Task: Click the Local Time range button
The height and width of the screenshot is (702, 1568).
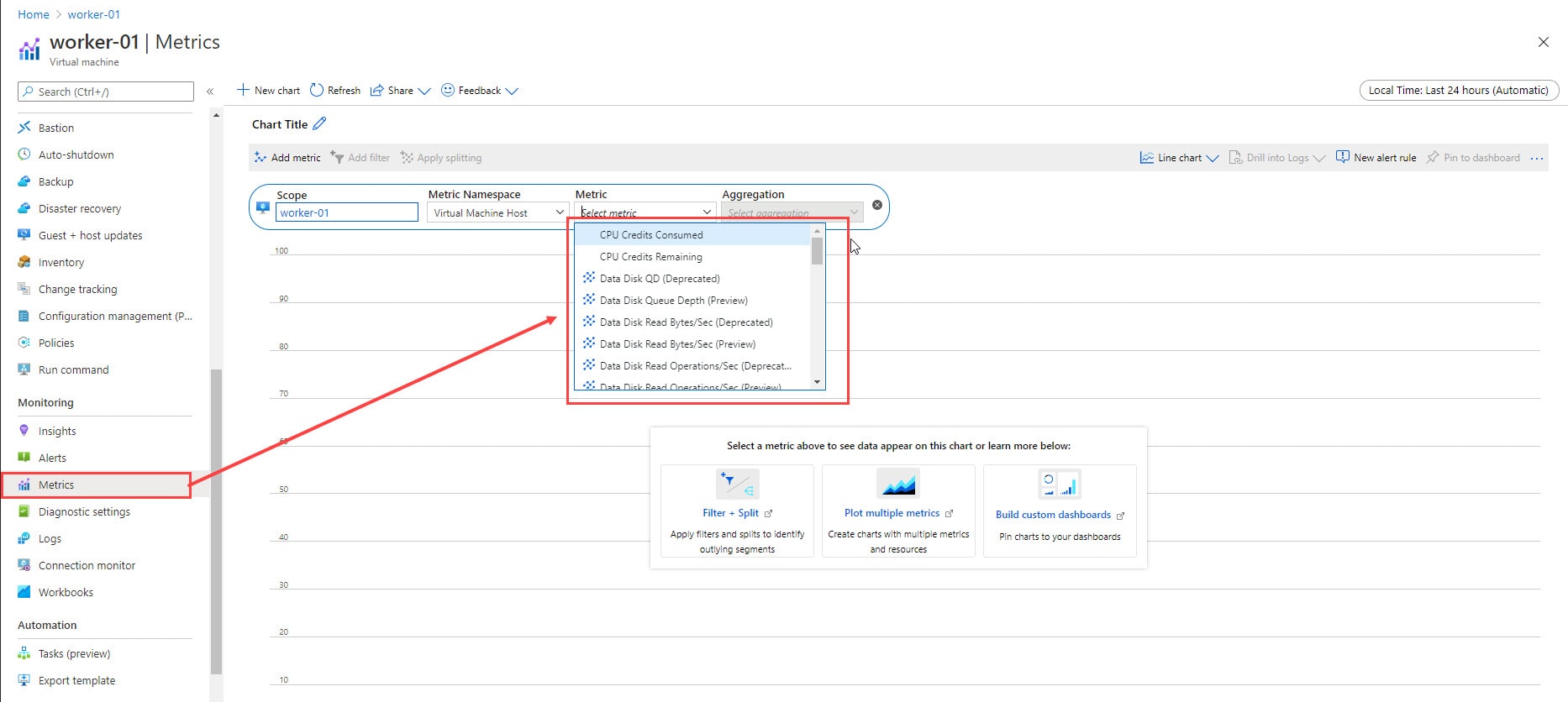Action: point(1458,91)
